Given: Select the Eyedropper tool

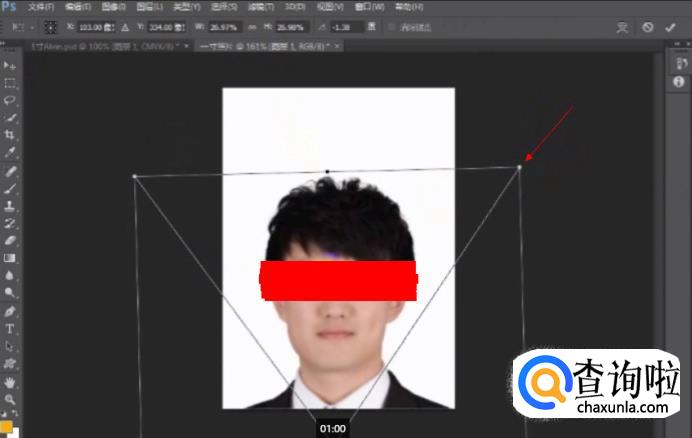Looking at the screenshot, I should (x=10, y=152).
